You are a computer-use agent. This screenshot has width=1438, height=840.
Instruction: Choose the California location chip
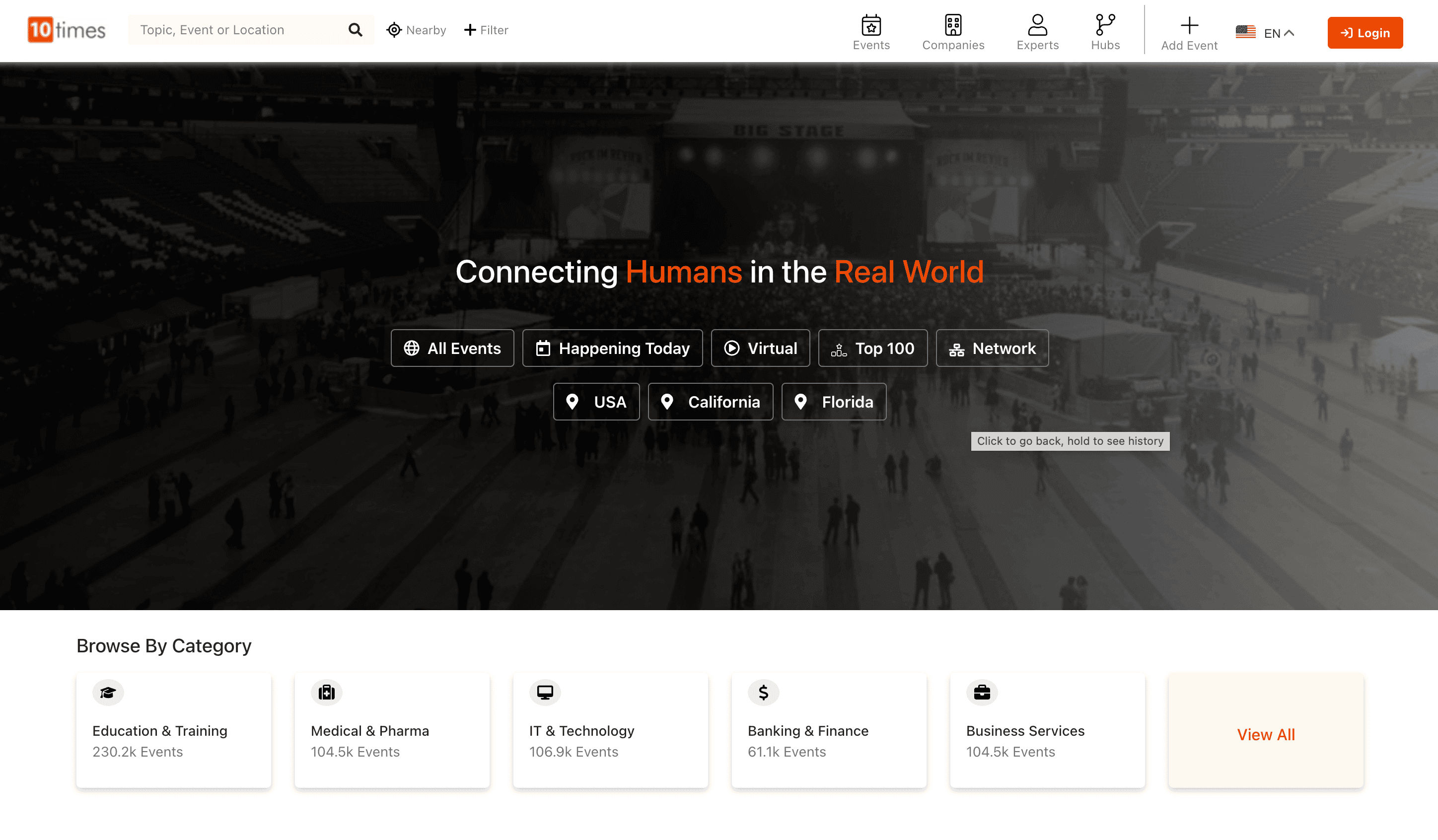click(x=711, y=402)
